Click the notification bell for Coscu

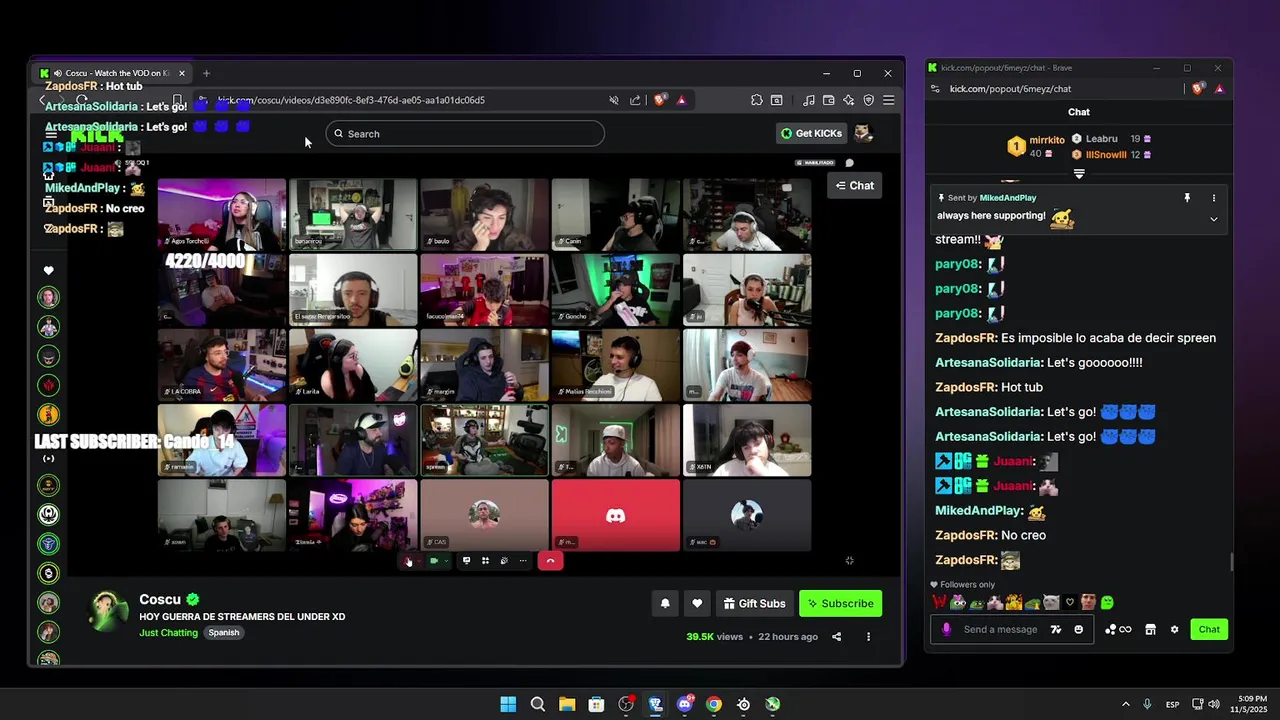point(665,604)
